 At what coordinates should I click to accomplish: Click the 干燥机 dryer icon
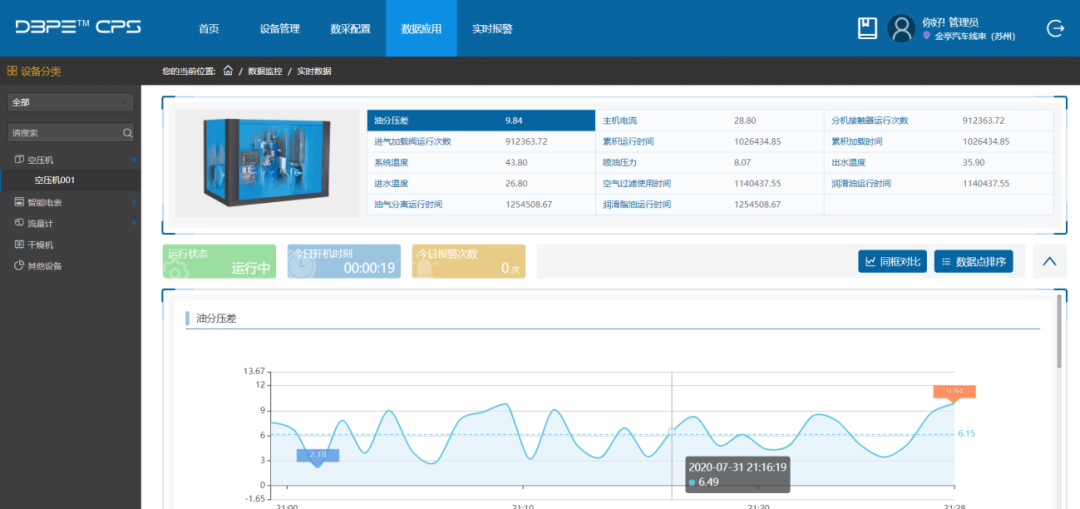coord(18,244)
